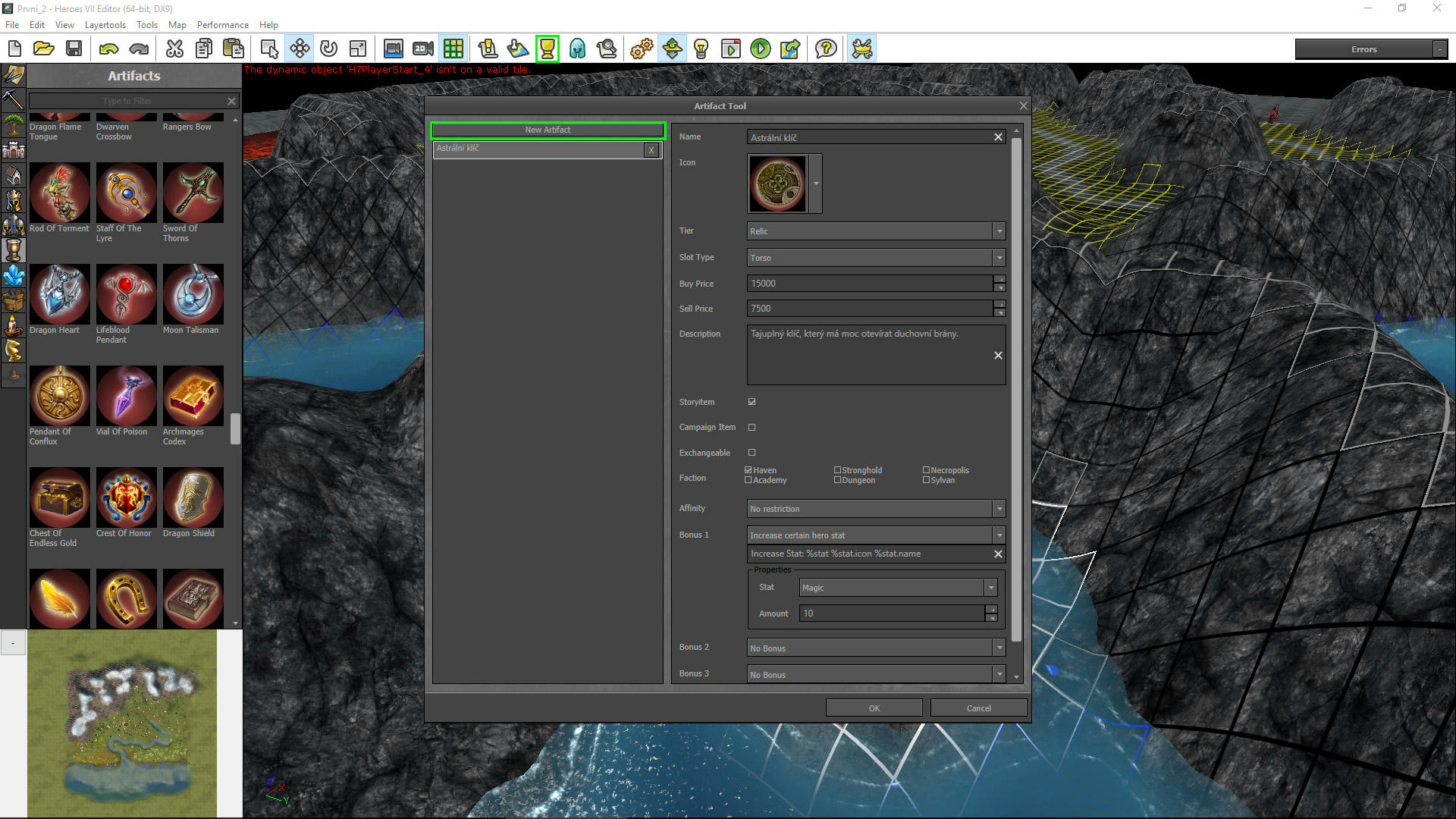Viewport: 1456px width, 819px height.
Task: Click the light bulb toolbar icon
Action: pyautogui.click(x=701, y=49)
